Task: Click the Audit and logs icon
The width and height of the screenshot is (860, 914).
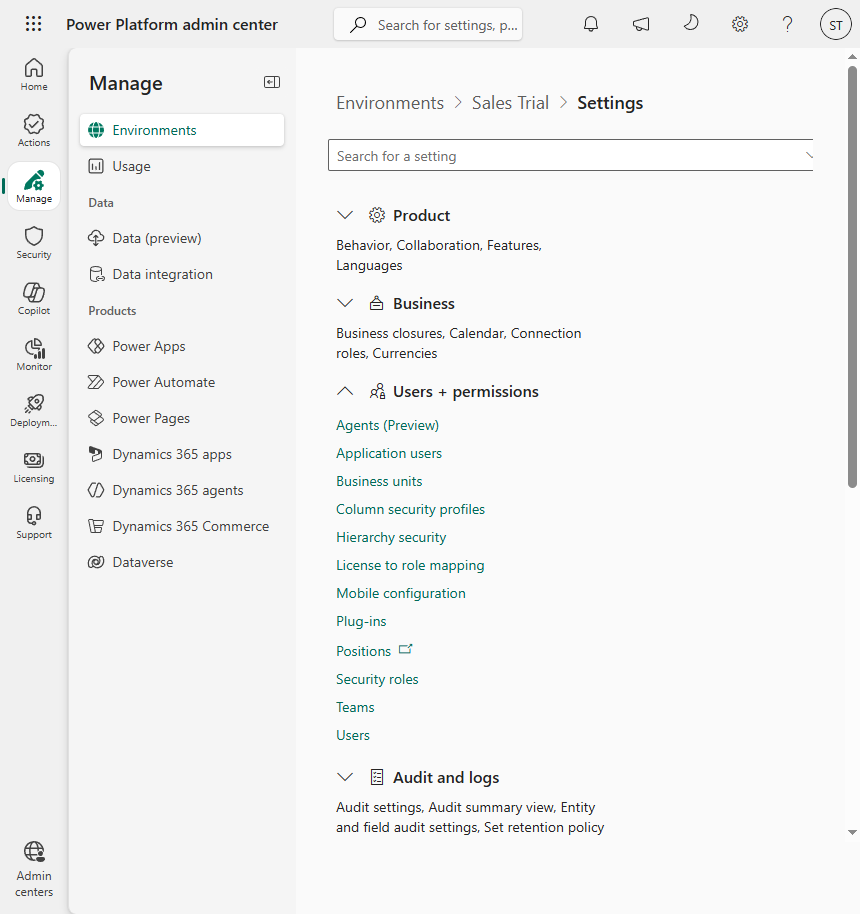Action: tap(377, 777)
